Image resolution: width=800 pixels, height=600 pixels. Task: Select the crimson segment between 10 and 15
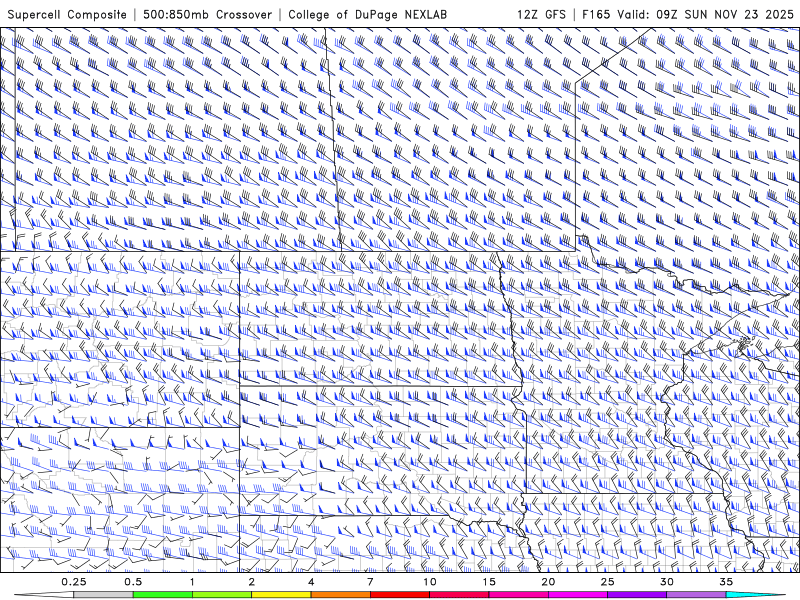(459, 595)
